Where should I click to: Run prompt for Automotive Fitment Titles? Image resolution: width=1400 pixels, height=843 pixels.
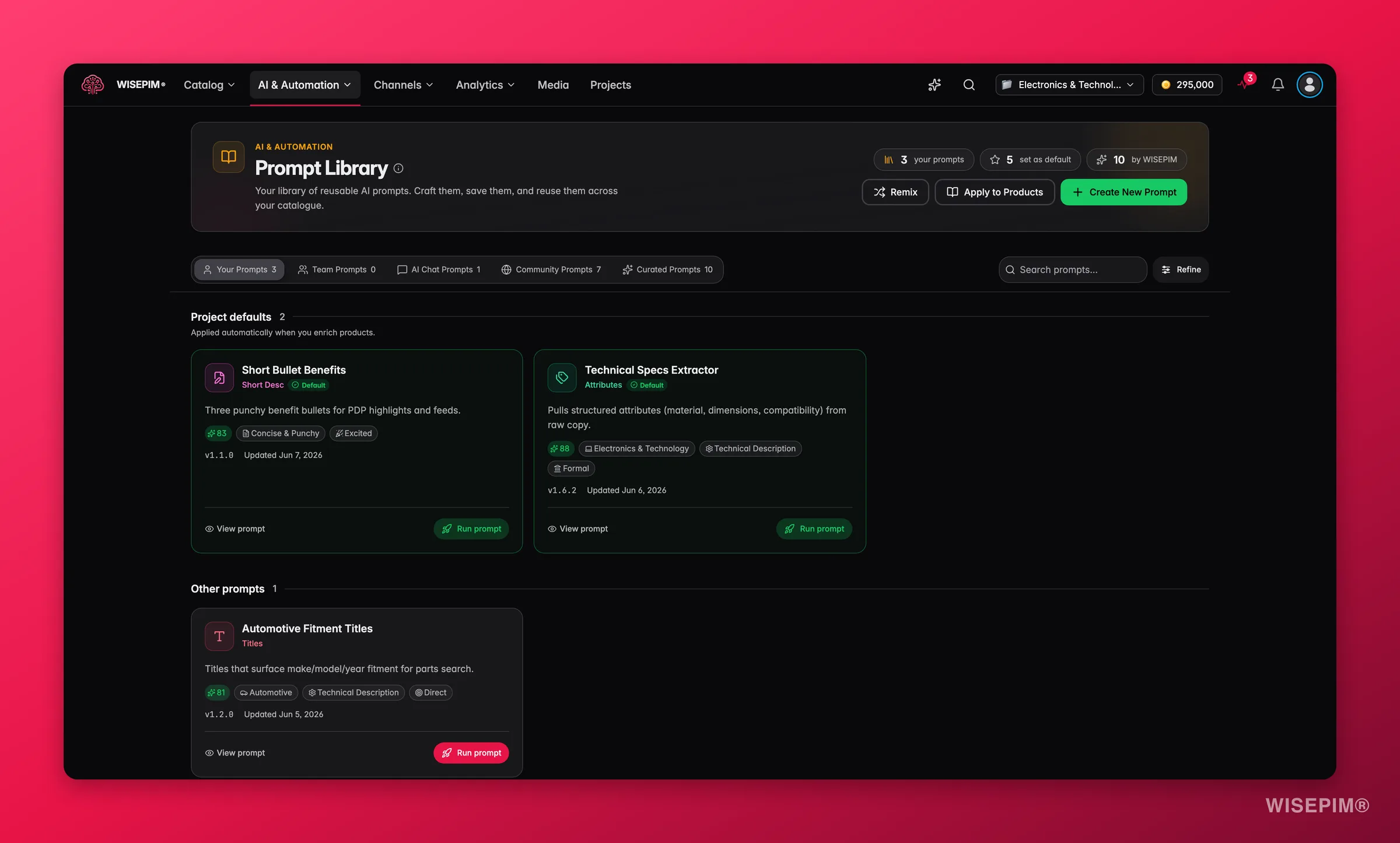point(471,753)
